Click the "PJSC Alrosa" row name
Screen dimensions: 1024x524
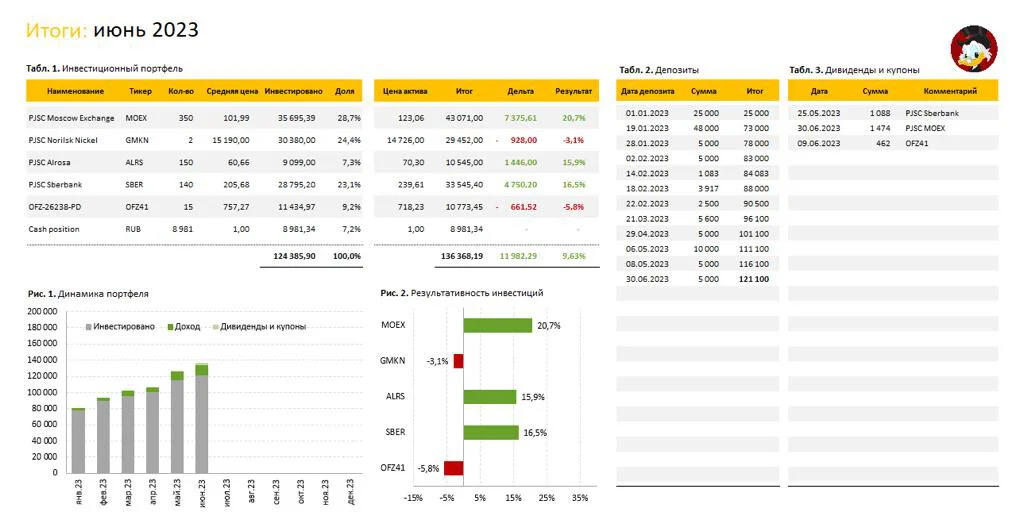(x=49, y=163)
